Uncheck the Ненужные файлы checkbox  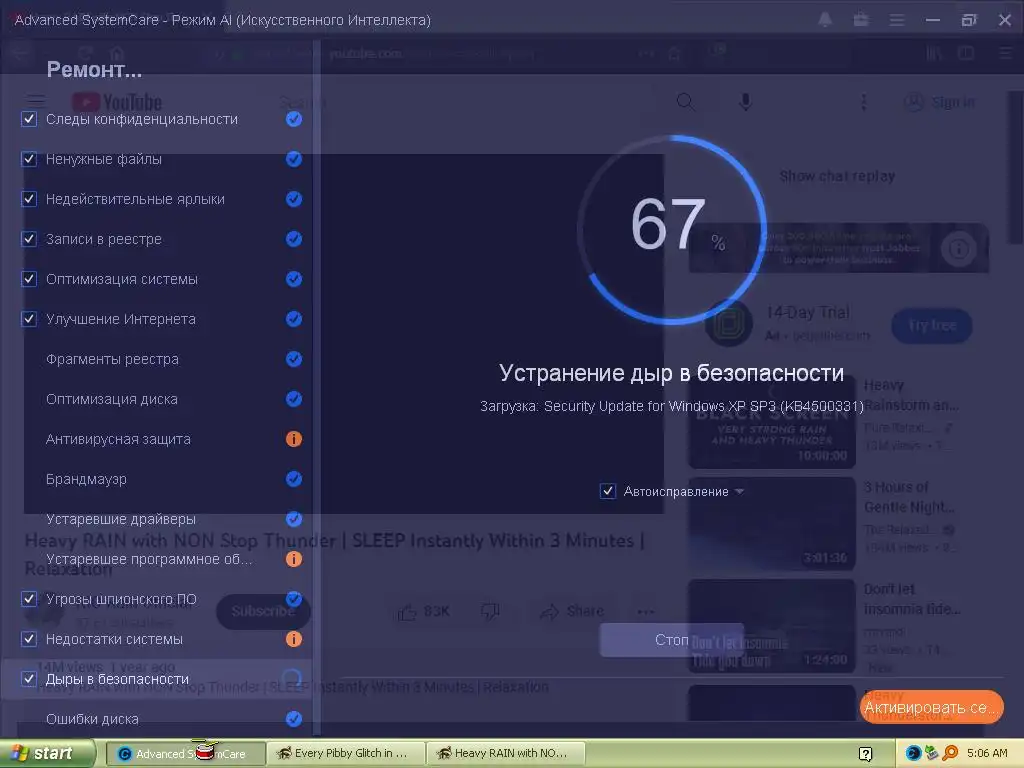29,159
